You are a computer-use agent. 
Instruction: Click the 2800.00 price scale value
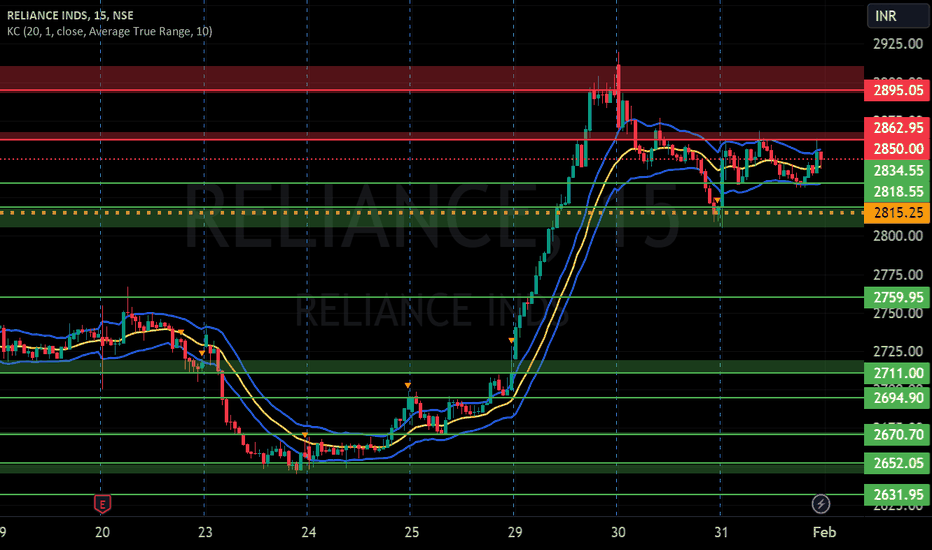point(898,235)
